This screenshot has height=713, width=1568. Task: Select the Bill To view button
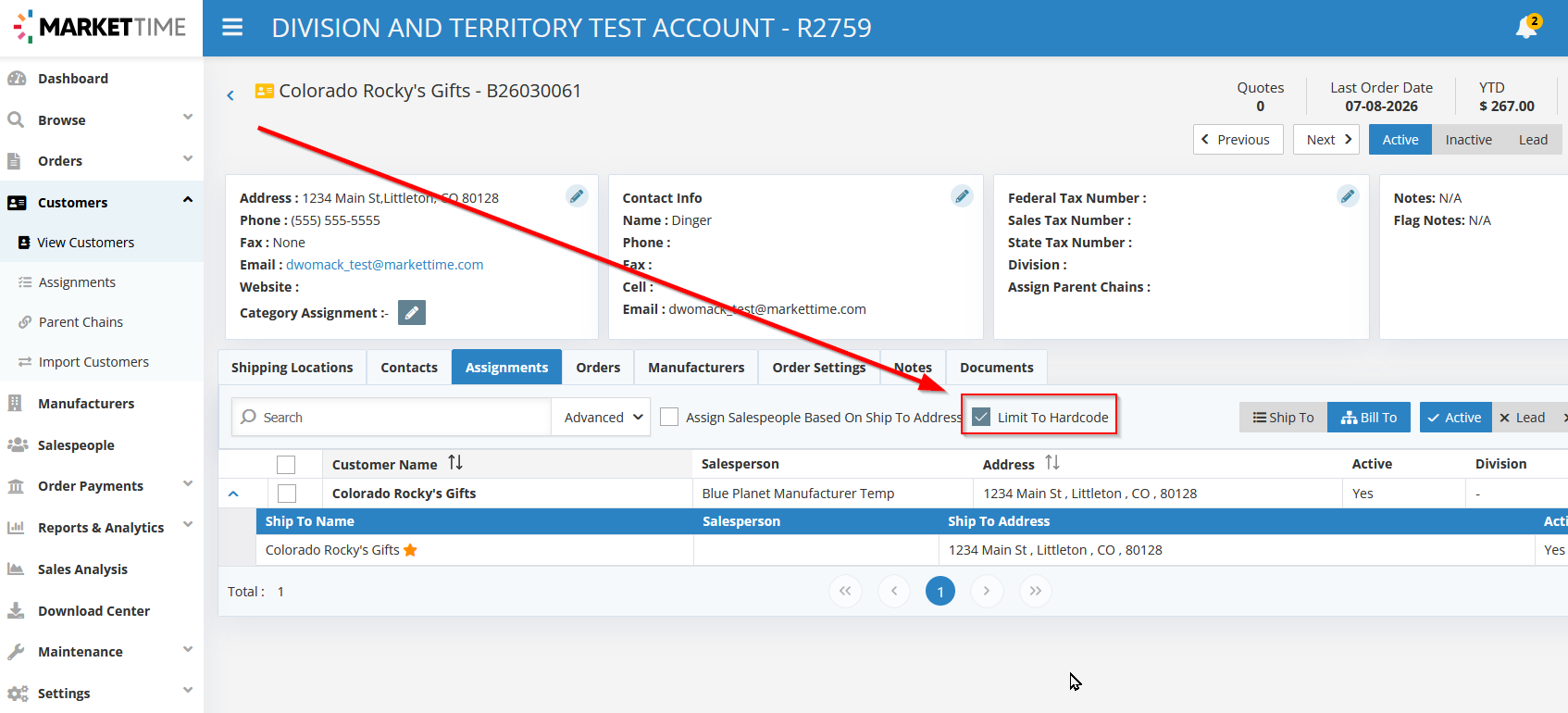coord(1369,418)
